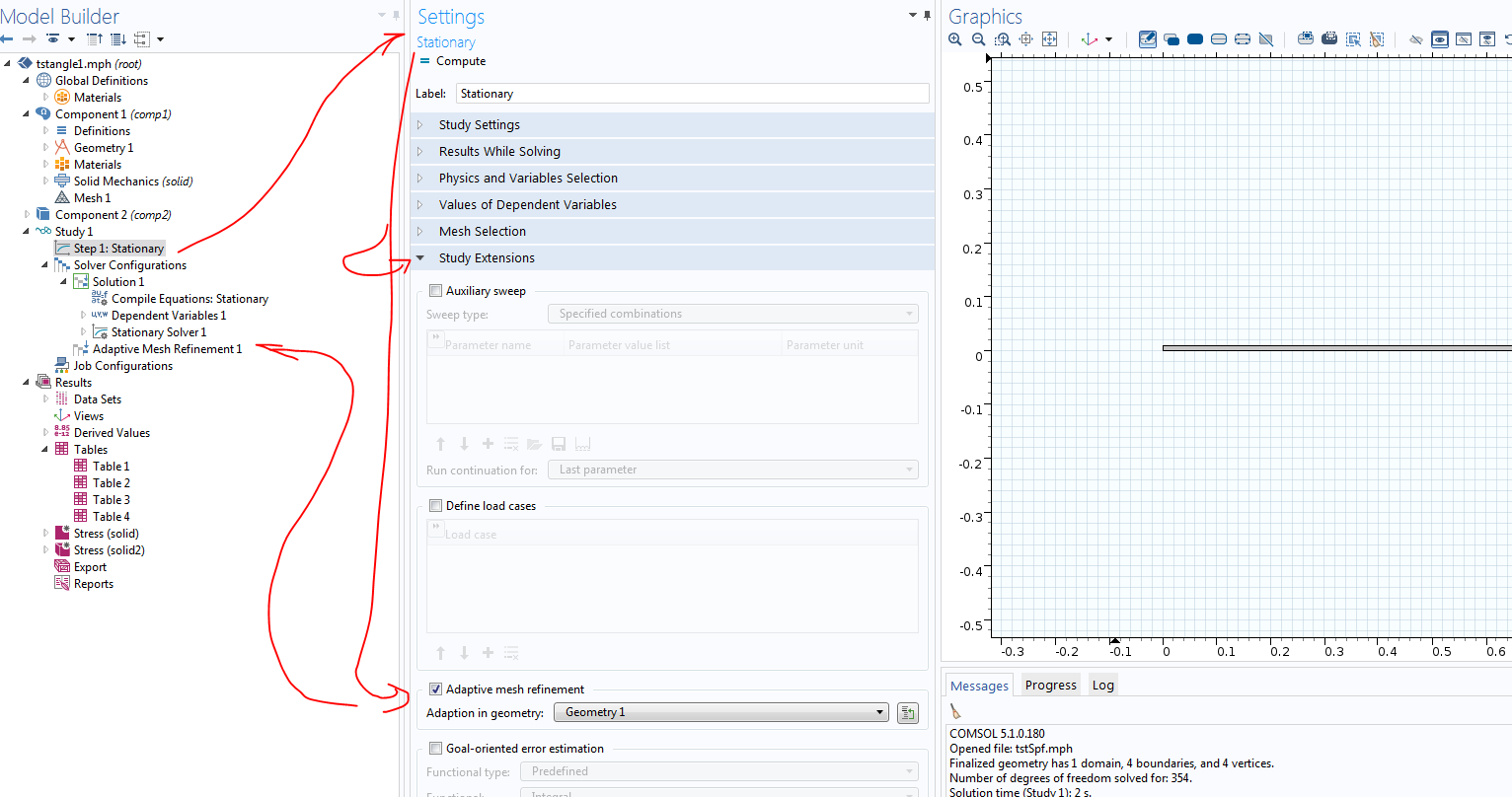Expand the Study Settings section
The width and height of the screenshot is (1512, 797).
click(480, 125)
